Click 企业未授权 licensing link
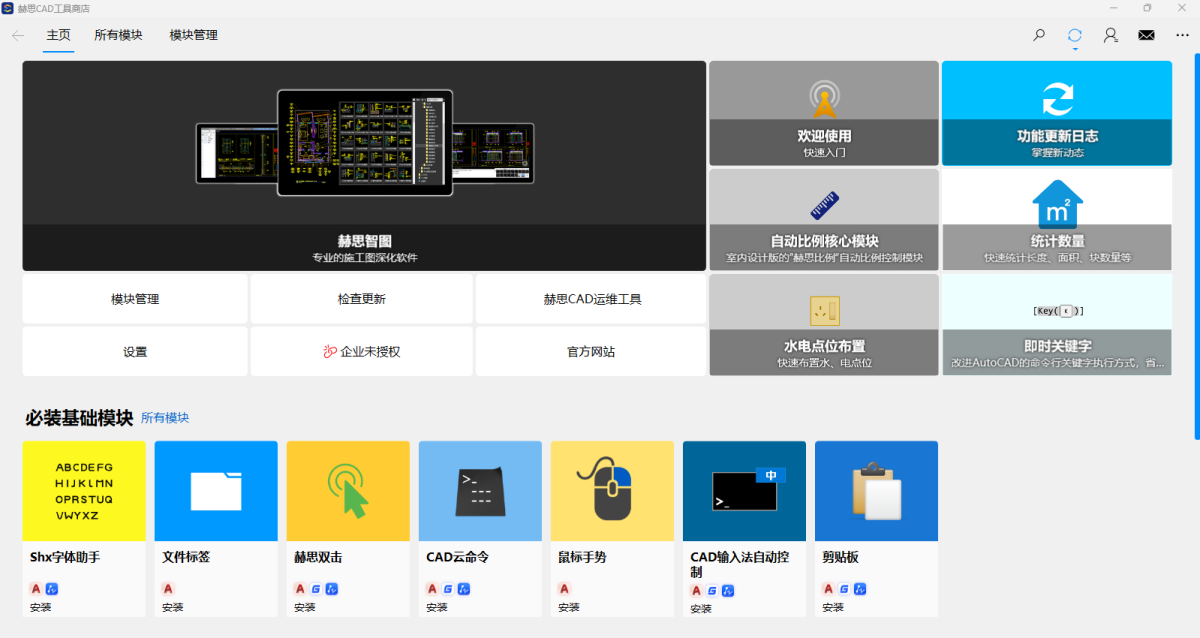1200x638 pixels. pos(363,351)
